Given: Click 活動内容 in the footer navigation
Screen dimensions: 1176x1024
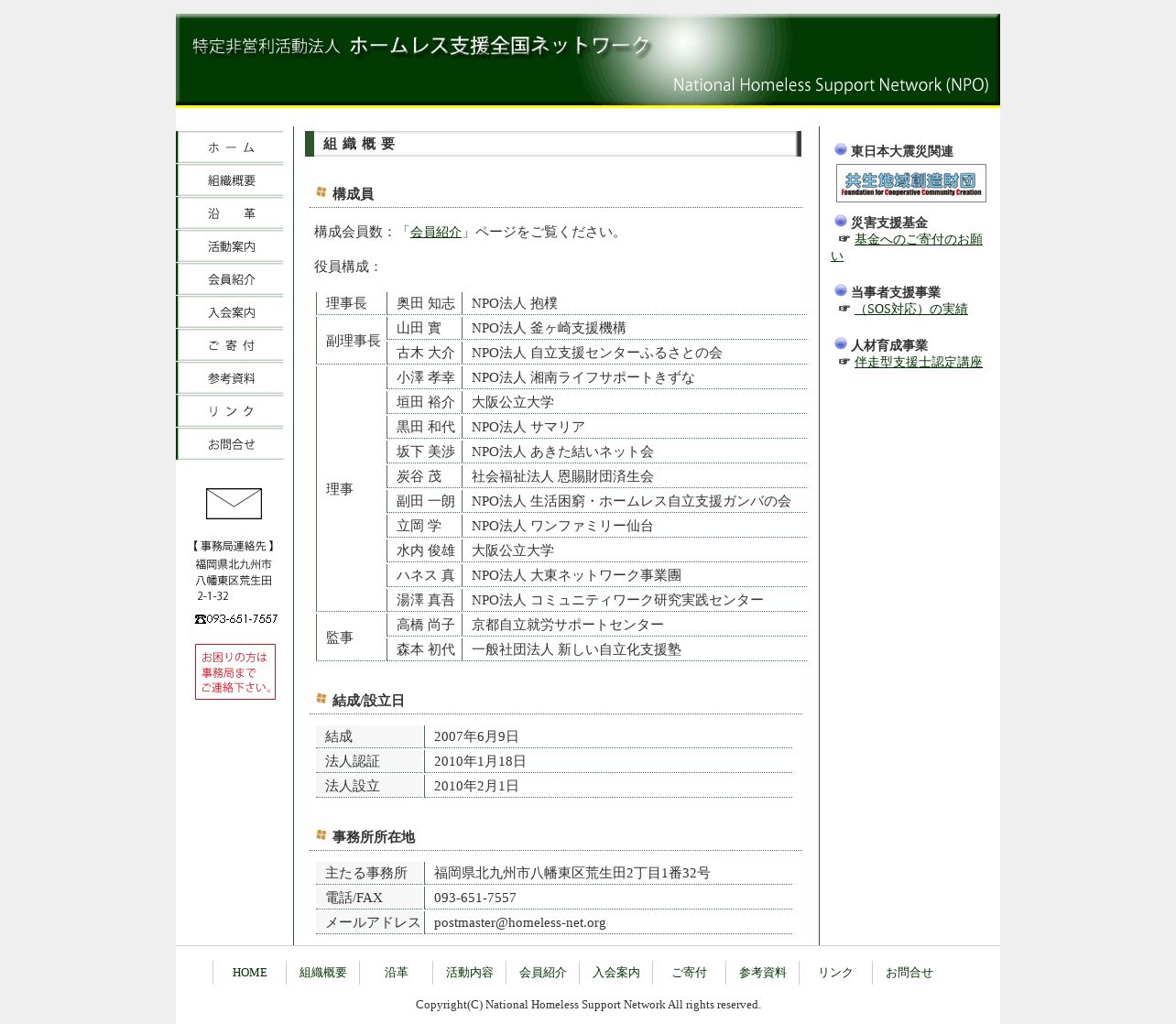Looking at the screenshot, I should (x=470, y=973).
